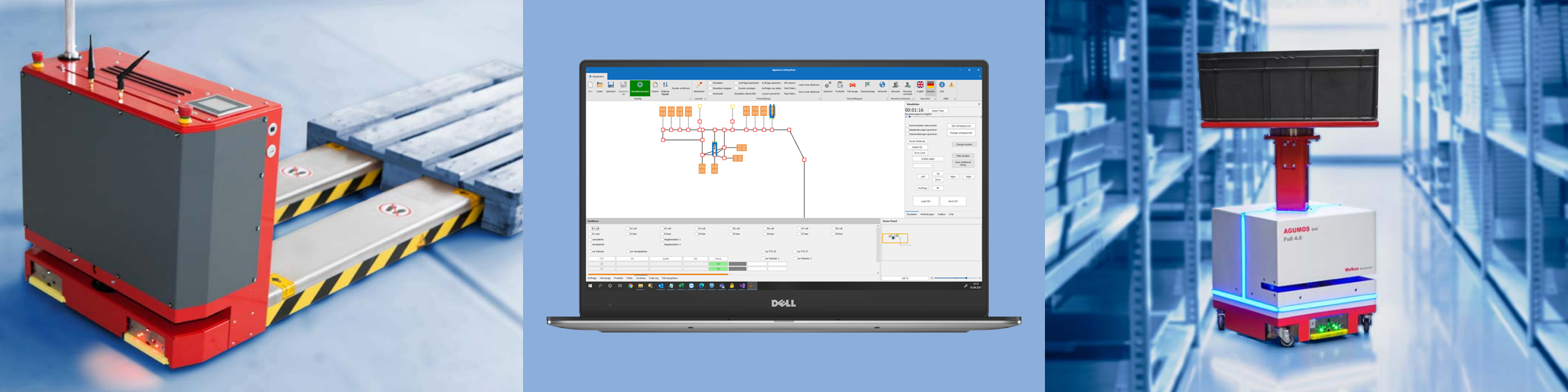Click the Neu new file icon
Screen dimensions: 1568x392
[590, 85]
